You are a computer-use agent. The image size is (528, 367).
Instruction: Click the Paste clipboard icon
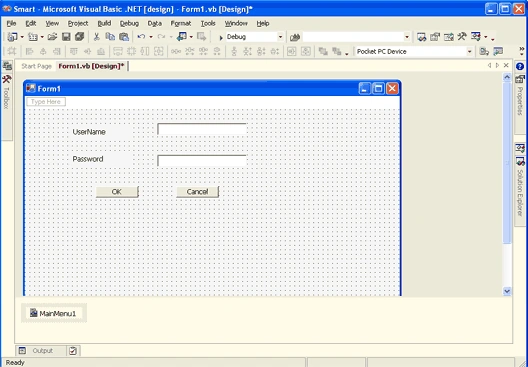(x=124, y=37)
